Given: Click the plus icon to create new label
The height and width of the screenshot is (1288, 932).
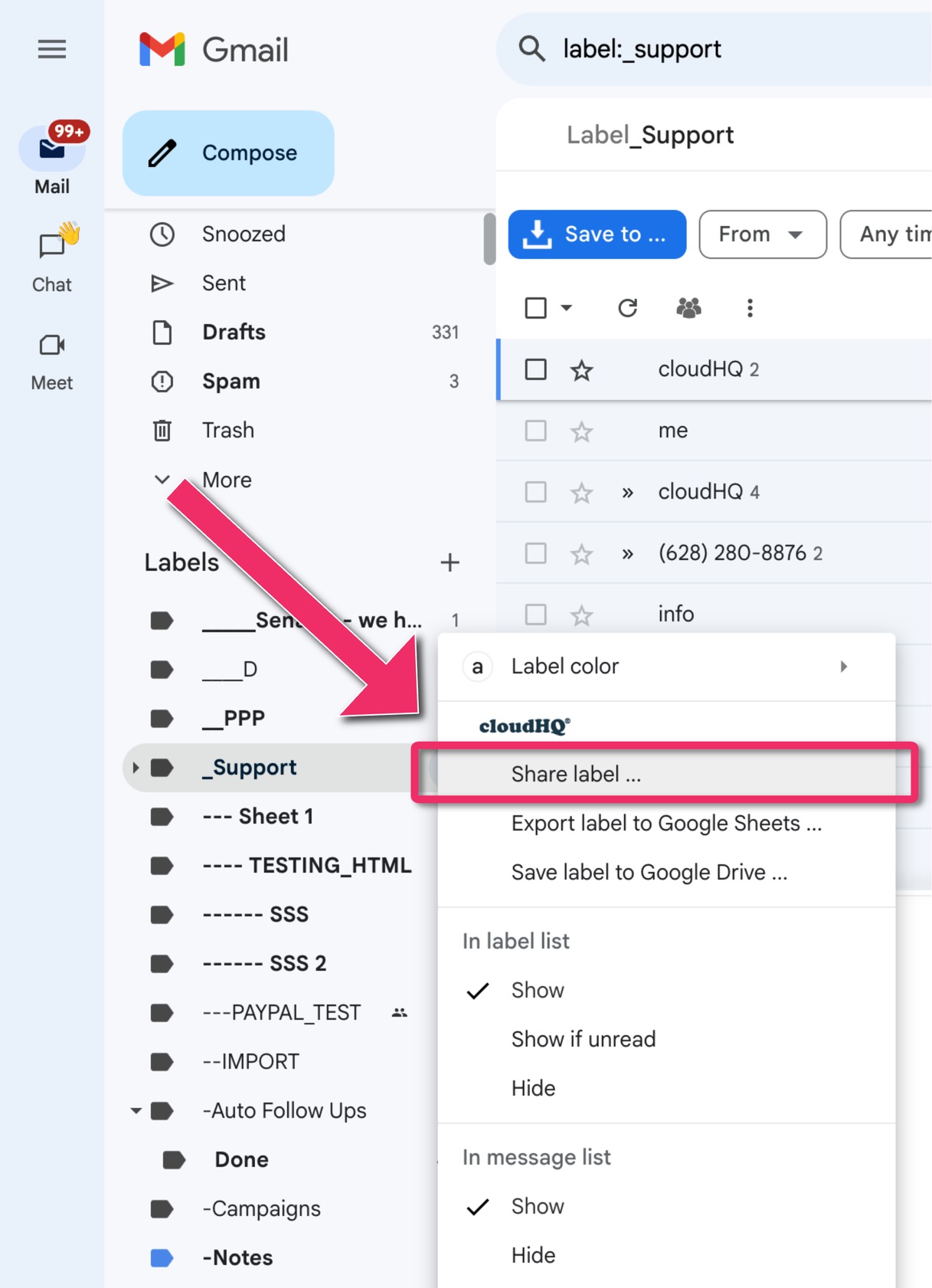Looking at the screenshot, I should click(x=450, y=562).
